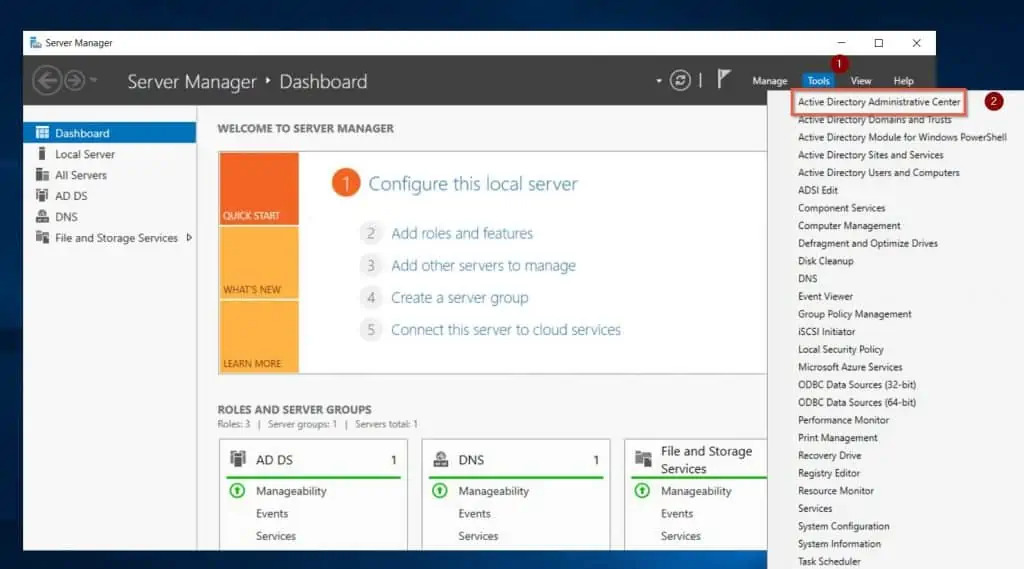Click Events in the AD DS tile

tap(272, 513)
